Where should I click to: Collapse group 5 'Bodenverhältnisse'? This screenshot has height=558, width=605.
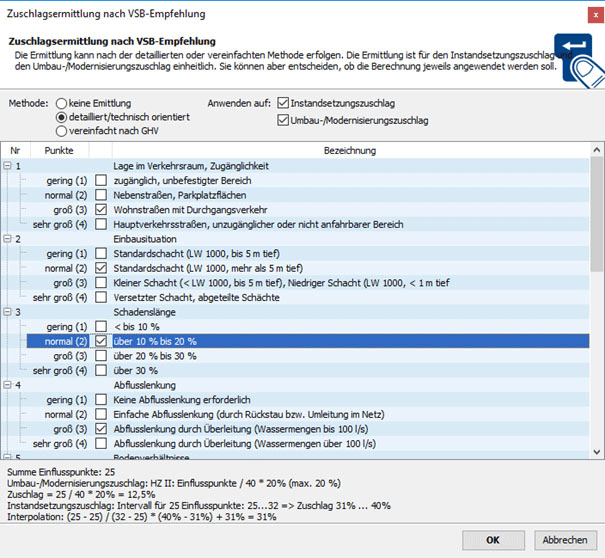pos(7,457)
